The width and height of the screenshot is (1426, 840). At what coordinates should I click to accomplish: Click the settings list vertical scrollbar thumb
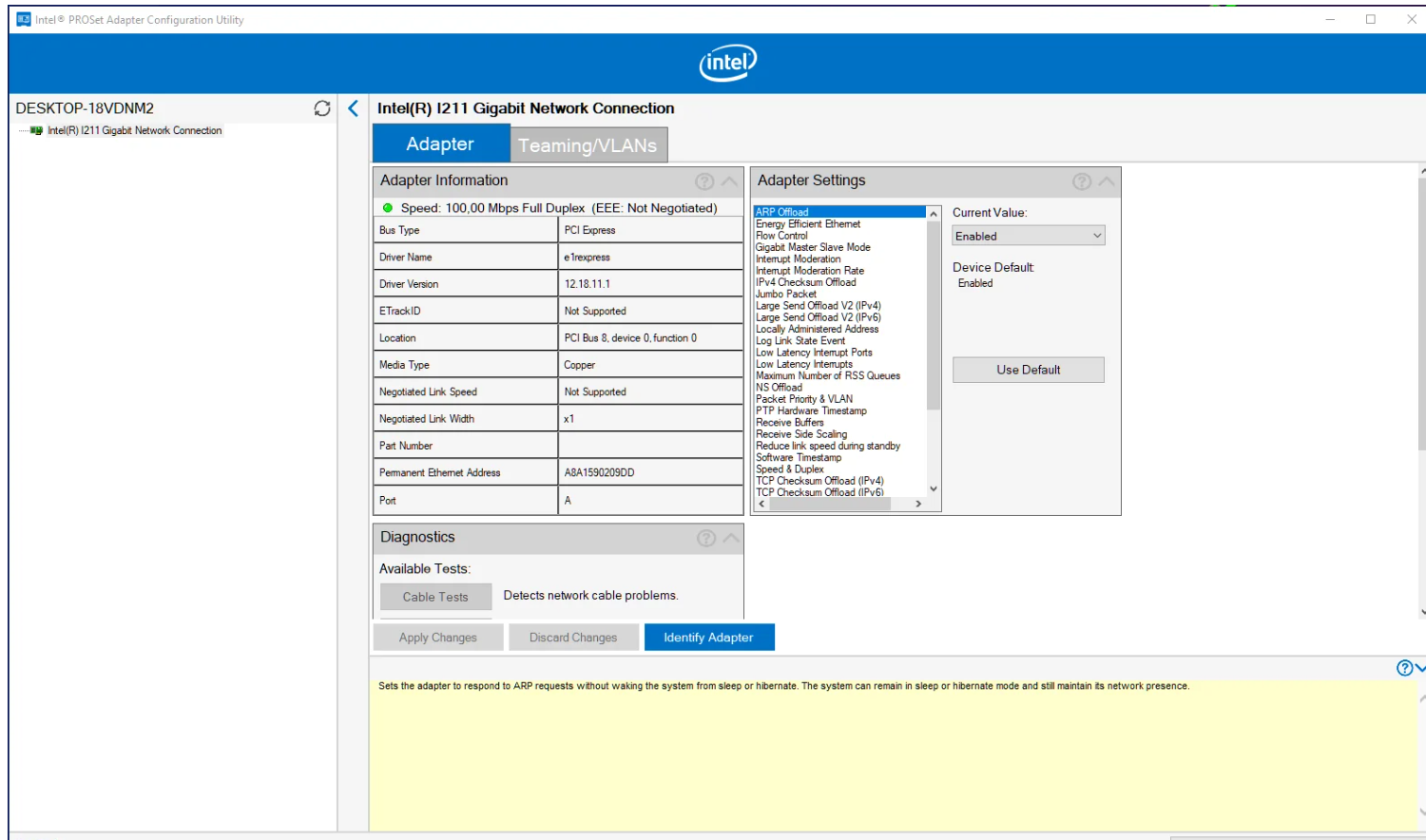[x=934, y=315]
